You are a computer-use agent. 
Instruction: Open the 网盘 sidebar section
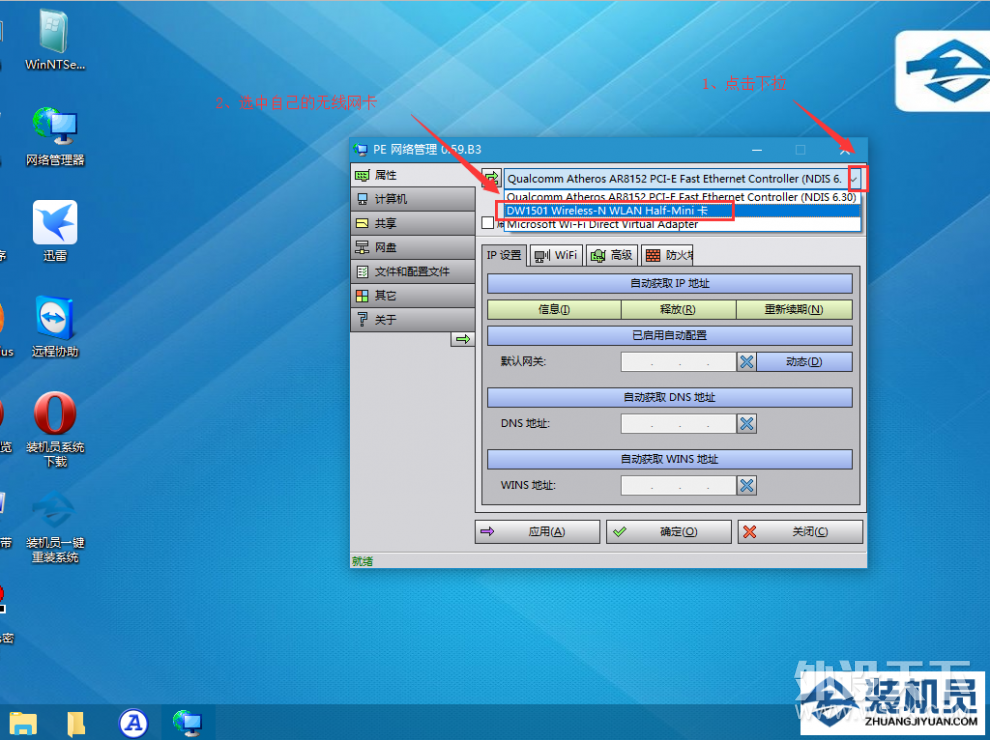click(x=413, y=247)
